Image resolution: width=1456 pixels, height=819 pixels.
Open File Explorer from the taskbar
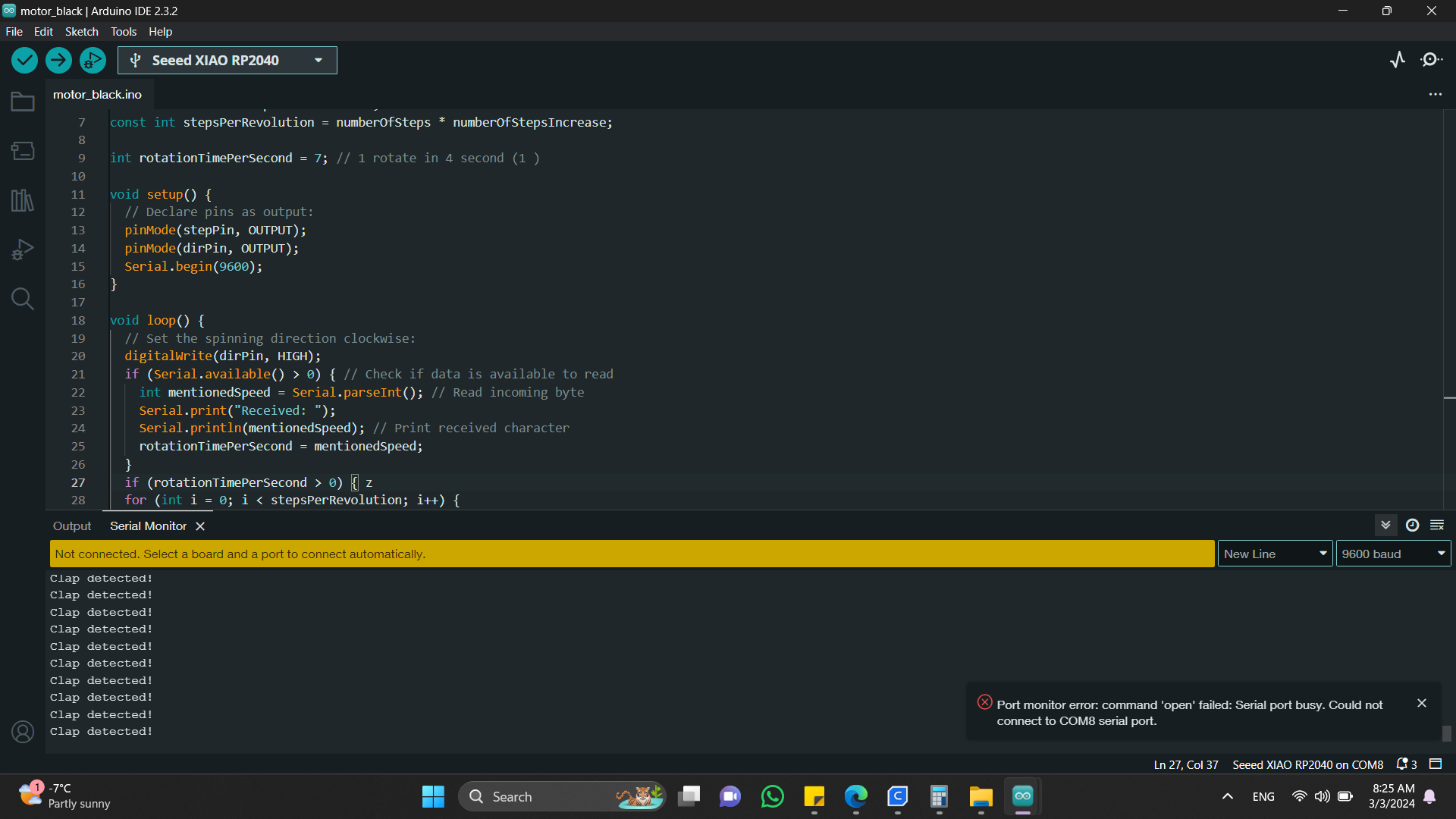[981, 796]
